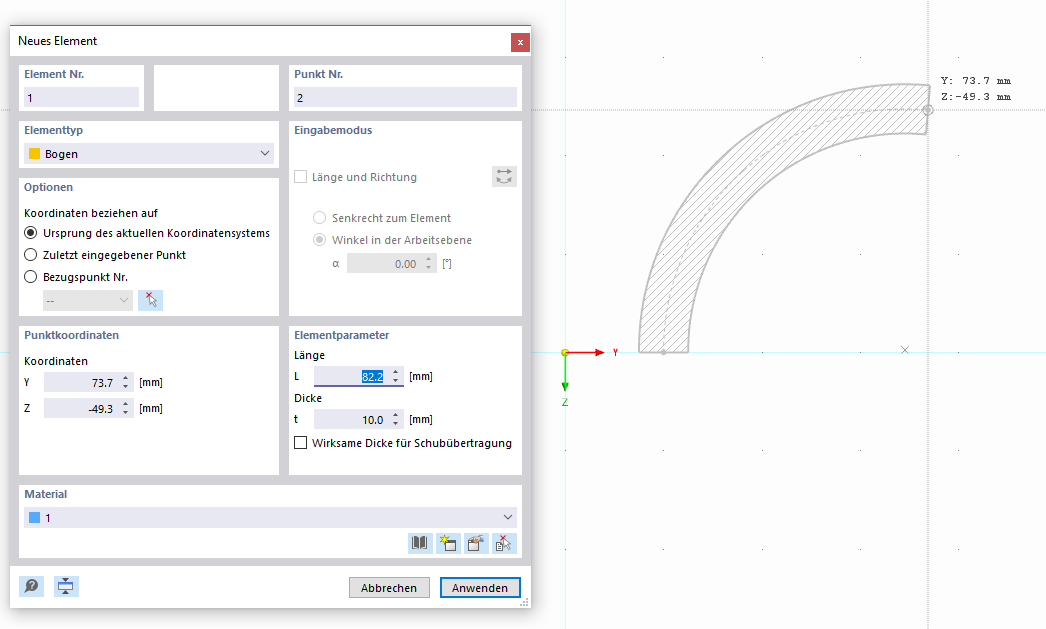Edit the selected material with the icon

coord(476,543)
